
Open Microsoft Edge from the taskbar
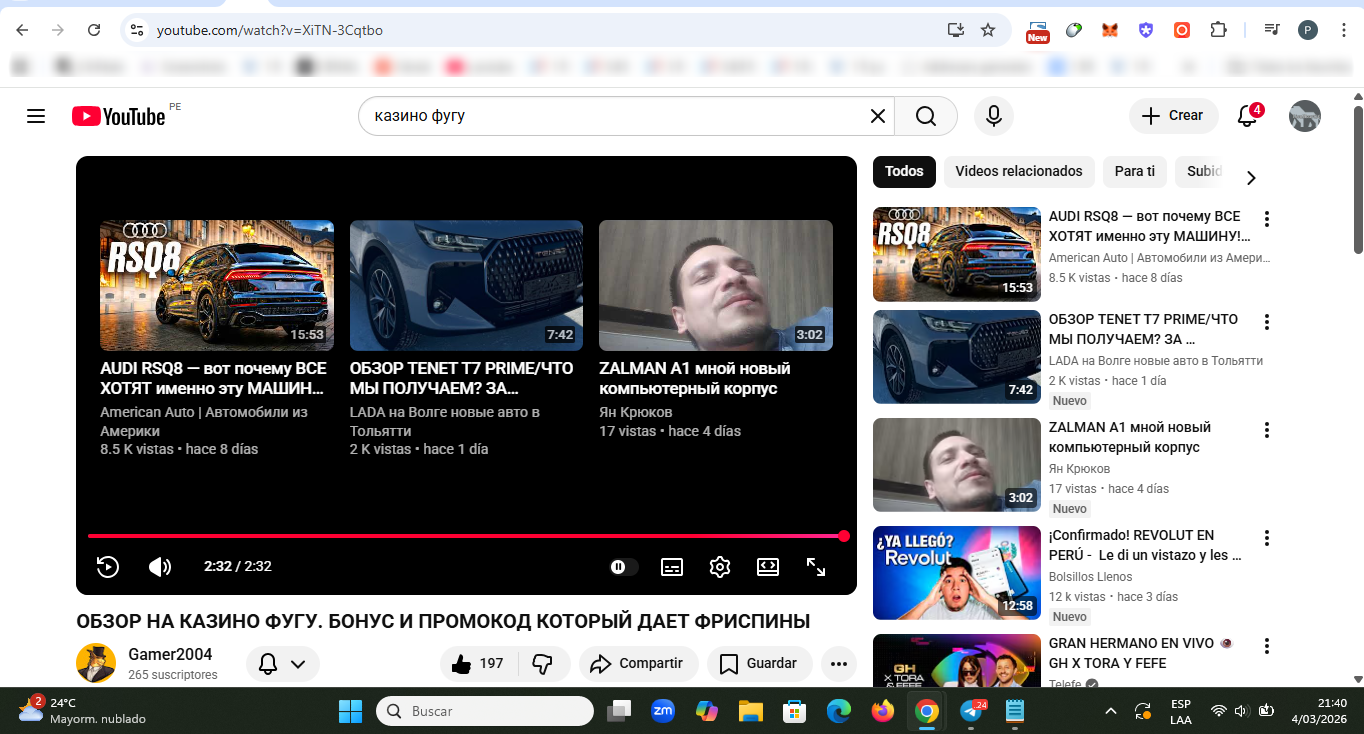click(x=838, y=711)
